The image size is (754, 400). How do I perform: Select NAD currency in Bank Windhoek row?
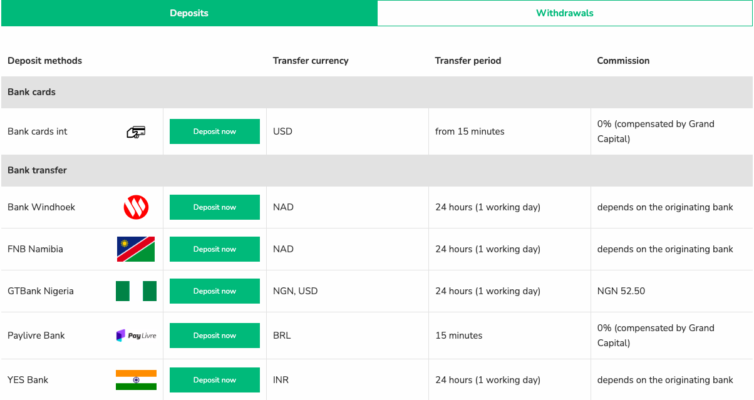coord(283,207)
